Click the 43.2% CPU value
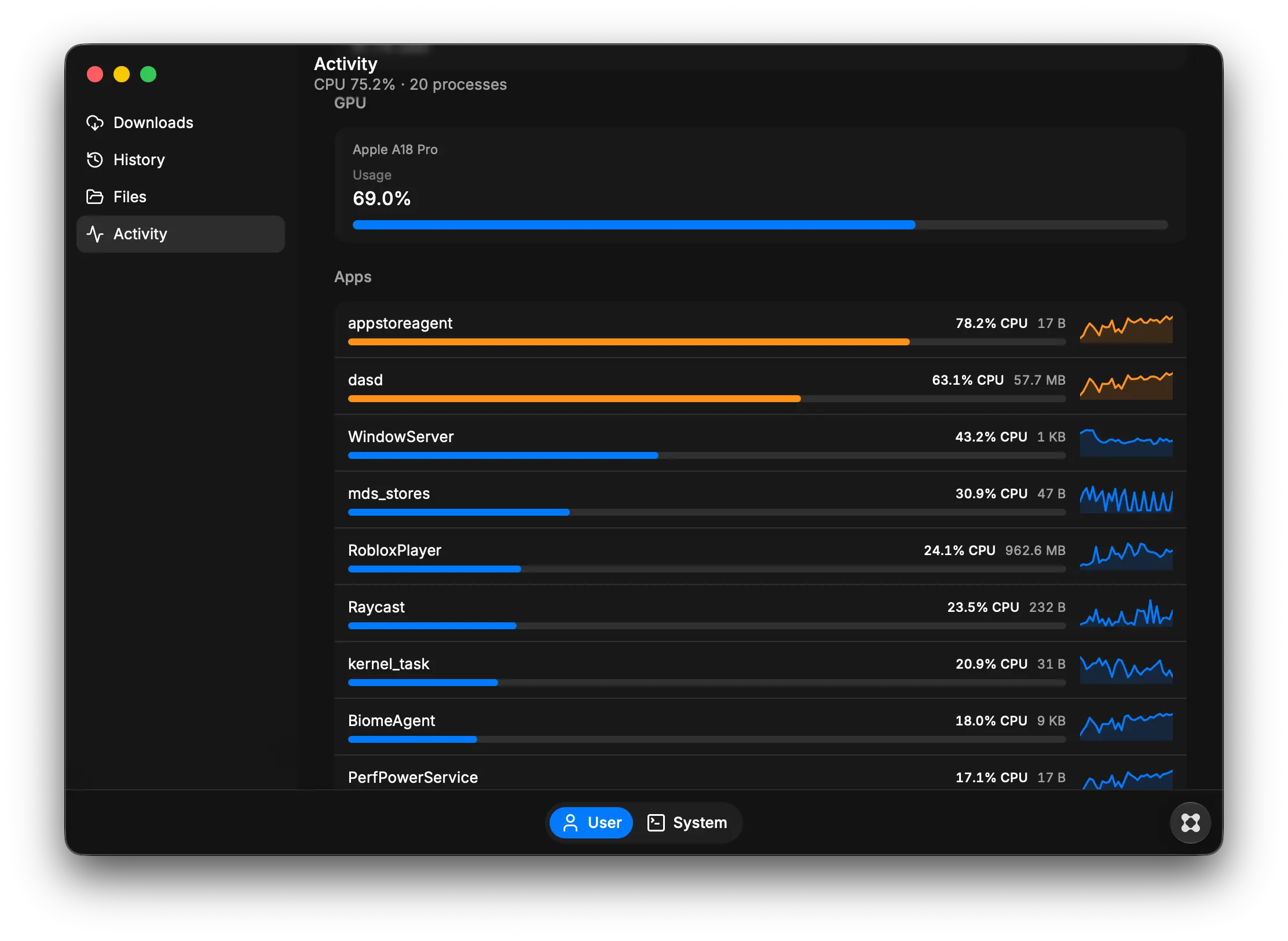The height and width of the screenshot is (941, 1288). coord(991,437)
